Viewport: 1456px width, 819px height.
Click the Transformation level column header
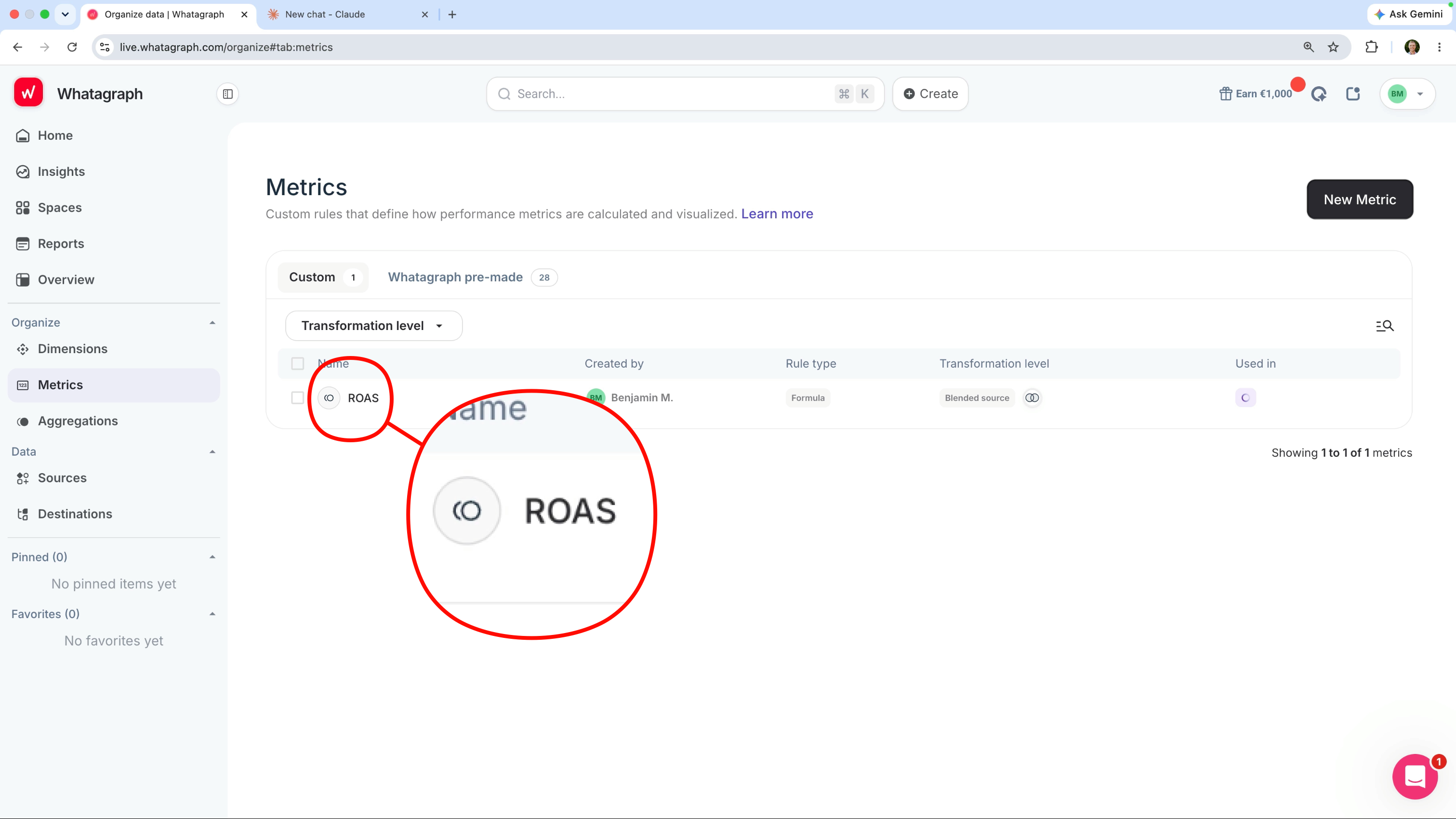click(x=994, y=363)
